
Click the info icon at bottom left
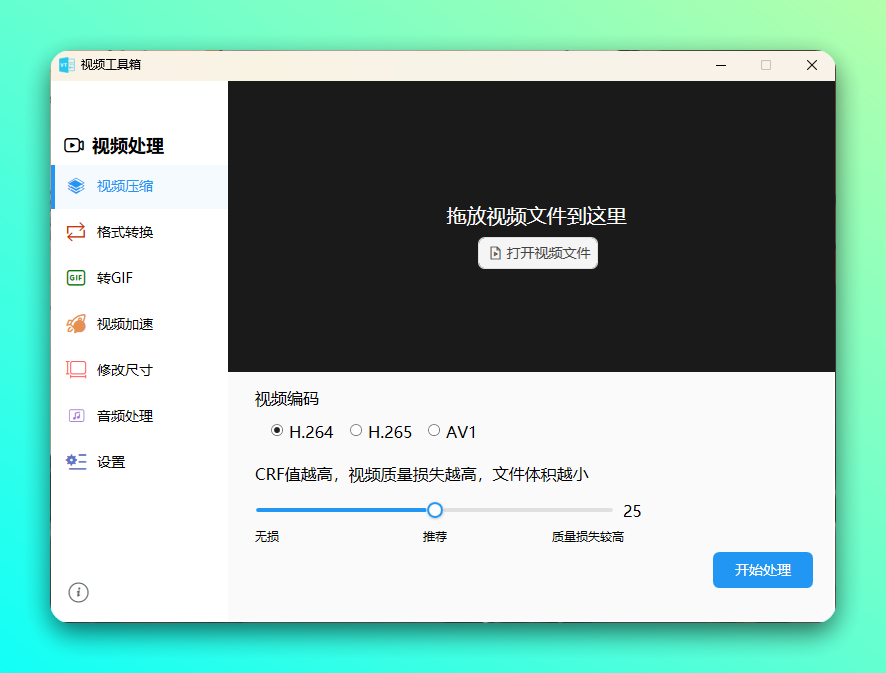(78, 592)
